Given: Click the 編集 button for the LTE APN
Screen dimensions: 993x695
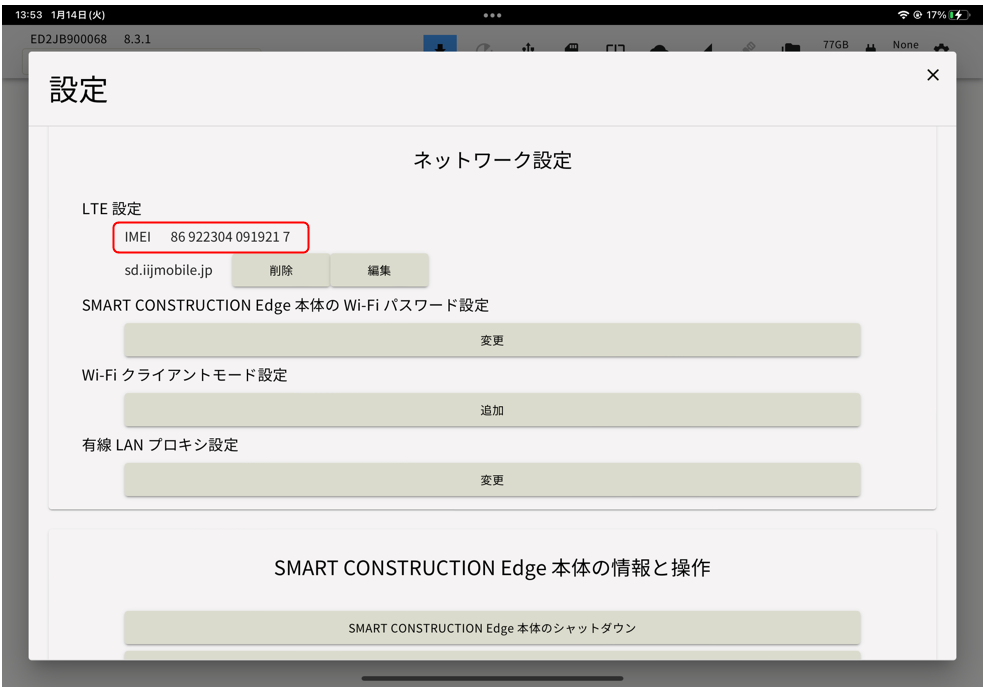Looking at the screenshot, I should pyautogui.click(x=379, y=270).
